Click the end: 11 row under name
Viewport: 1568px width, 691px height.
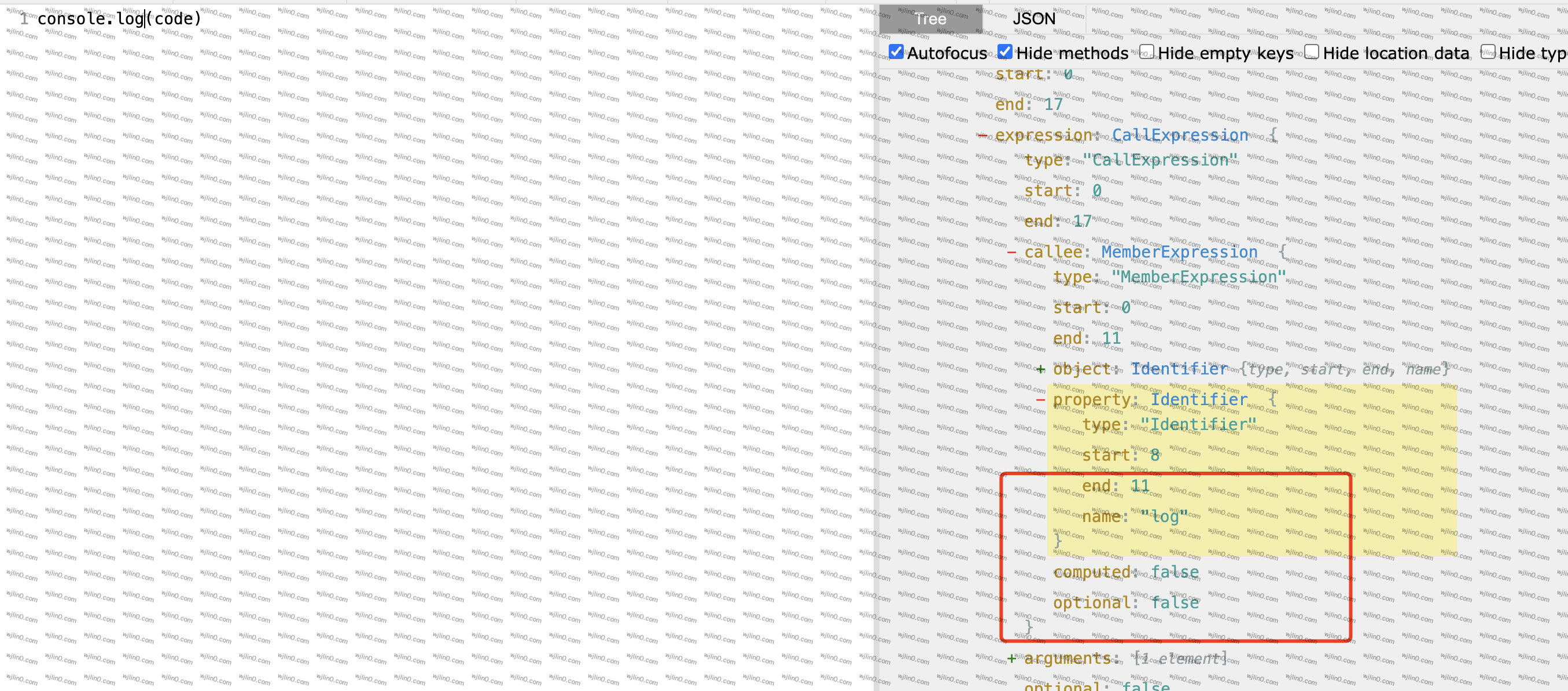(x=1115, y=486)
